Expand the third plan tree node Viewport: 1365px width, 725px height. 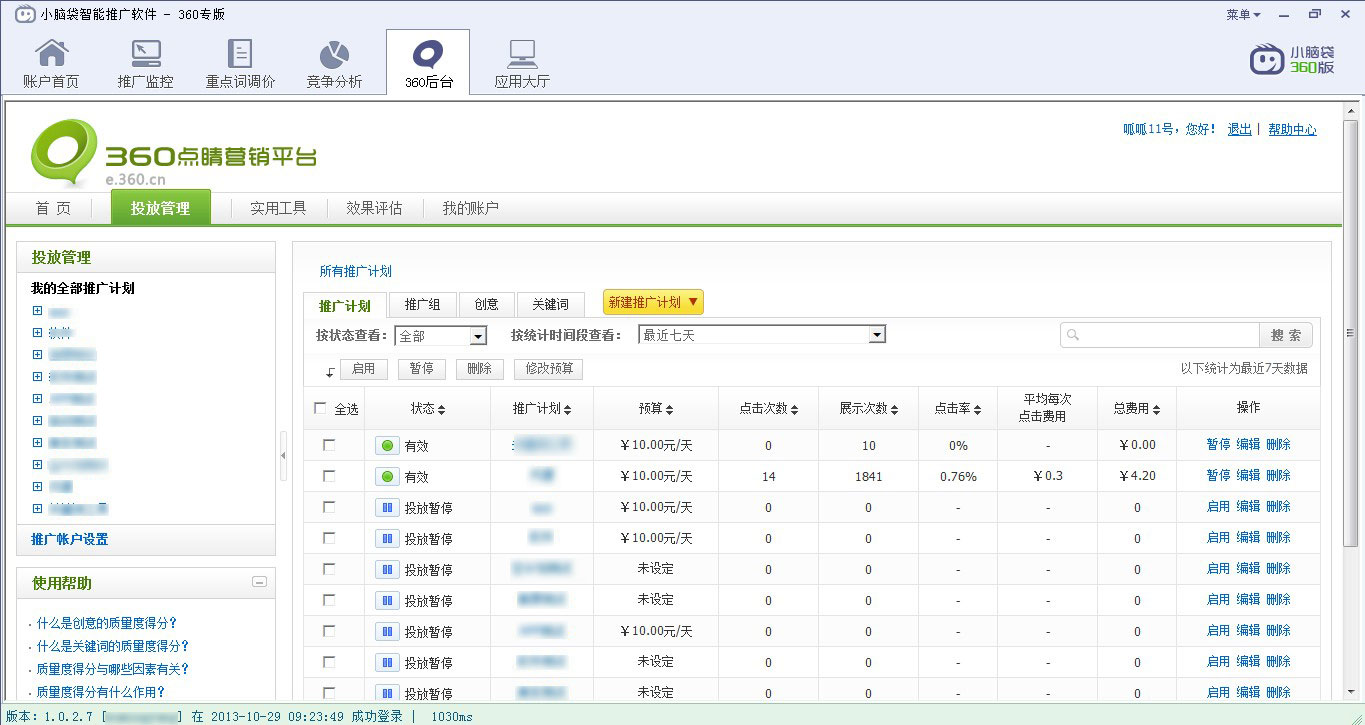click(x=37, y=355)
